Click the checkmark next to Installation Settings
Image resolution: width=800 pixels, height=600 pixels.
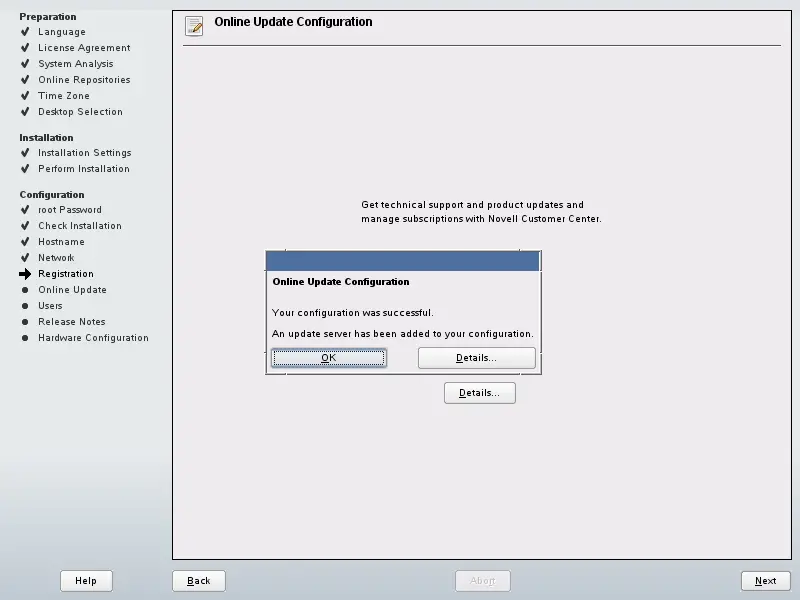tap(25, 153)
